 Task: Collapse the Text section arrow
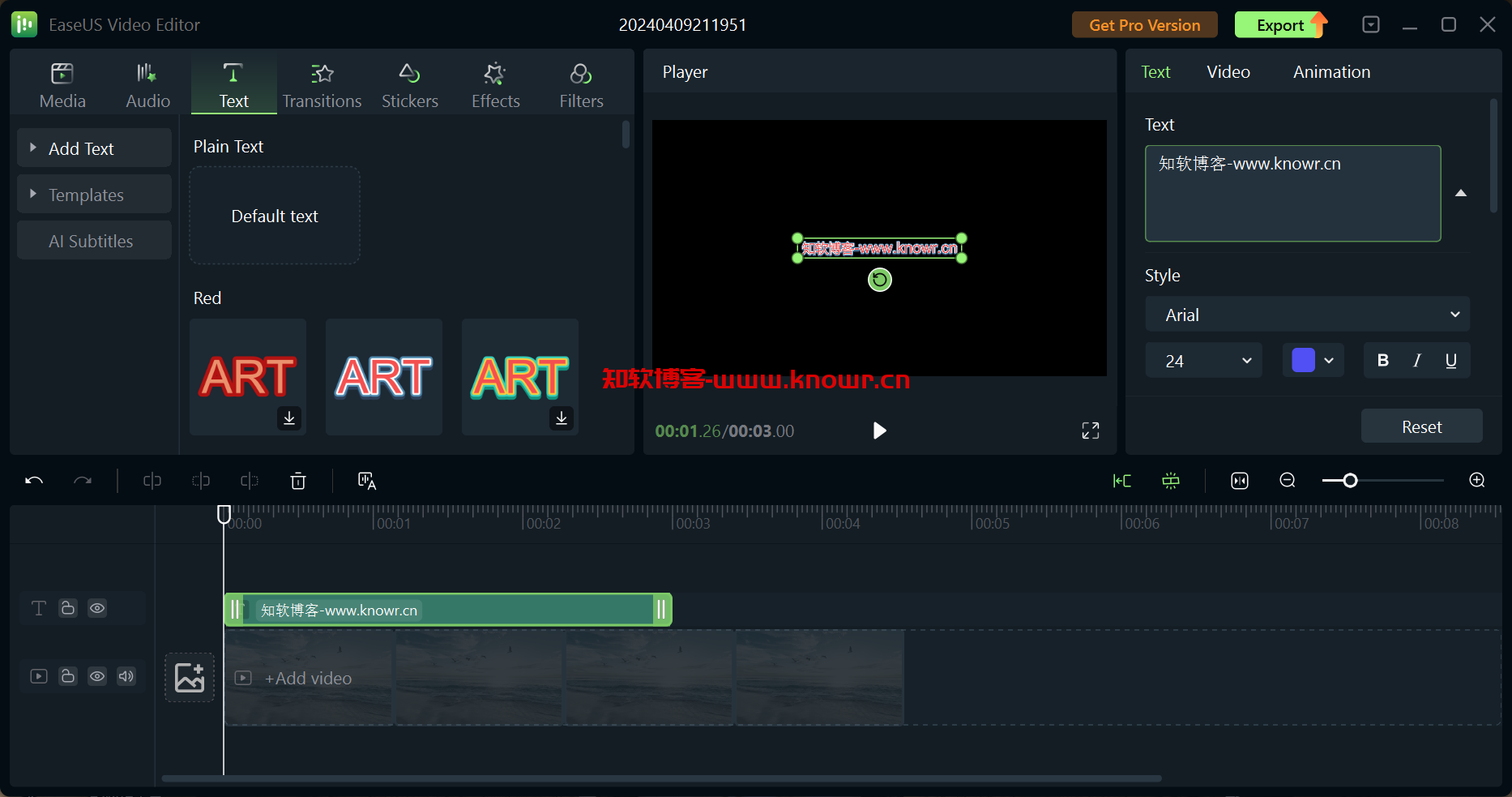coord(1461,193)
